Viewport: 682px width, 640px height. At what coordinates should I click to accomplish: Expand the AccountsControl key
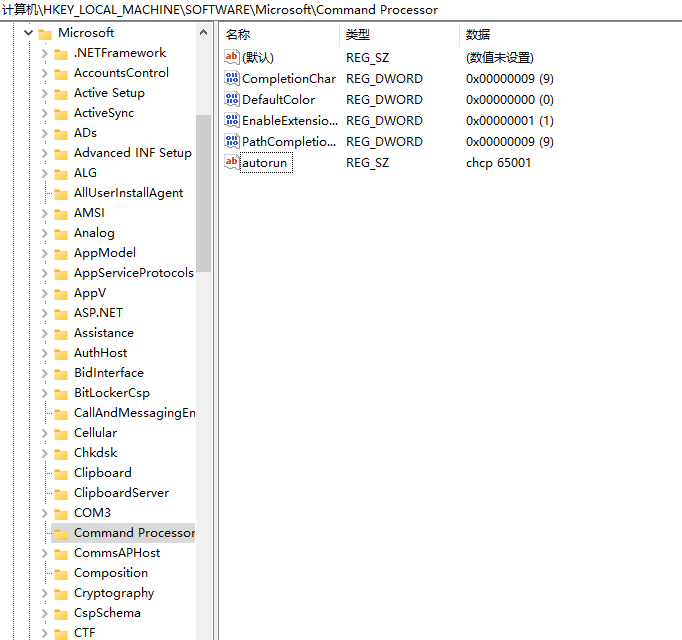tap(44, 73)
